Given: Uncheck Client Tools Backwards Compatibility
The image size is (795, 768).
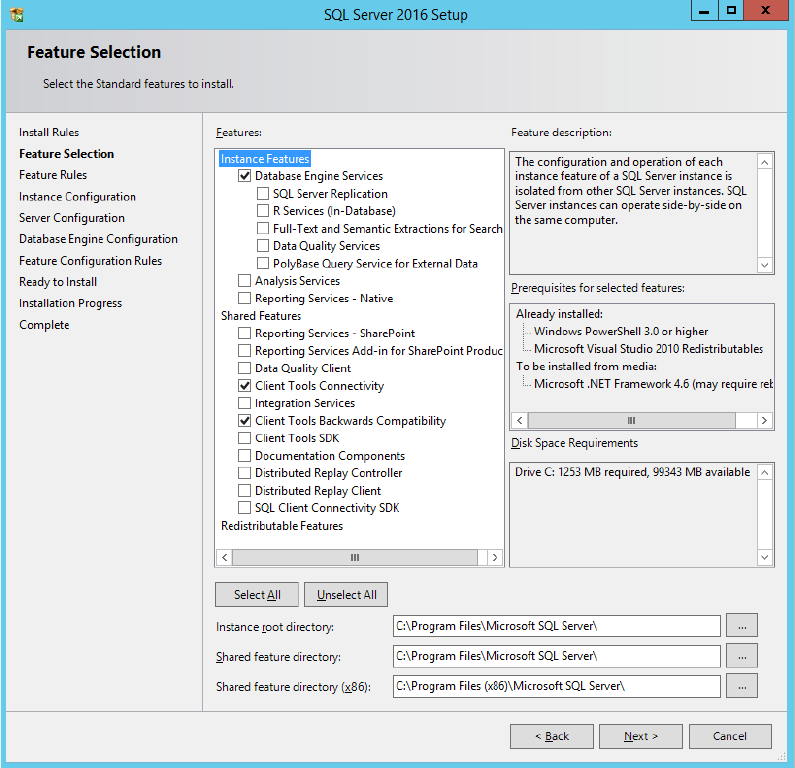Looking at the screenshot, I should [244, 421].
